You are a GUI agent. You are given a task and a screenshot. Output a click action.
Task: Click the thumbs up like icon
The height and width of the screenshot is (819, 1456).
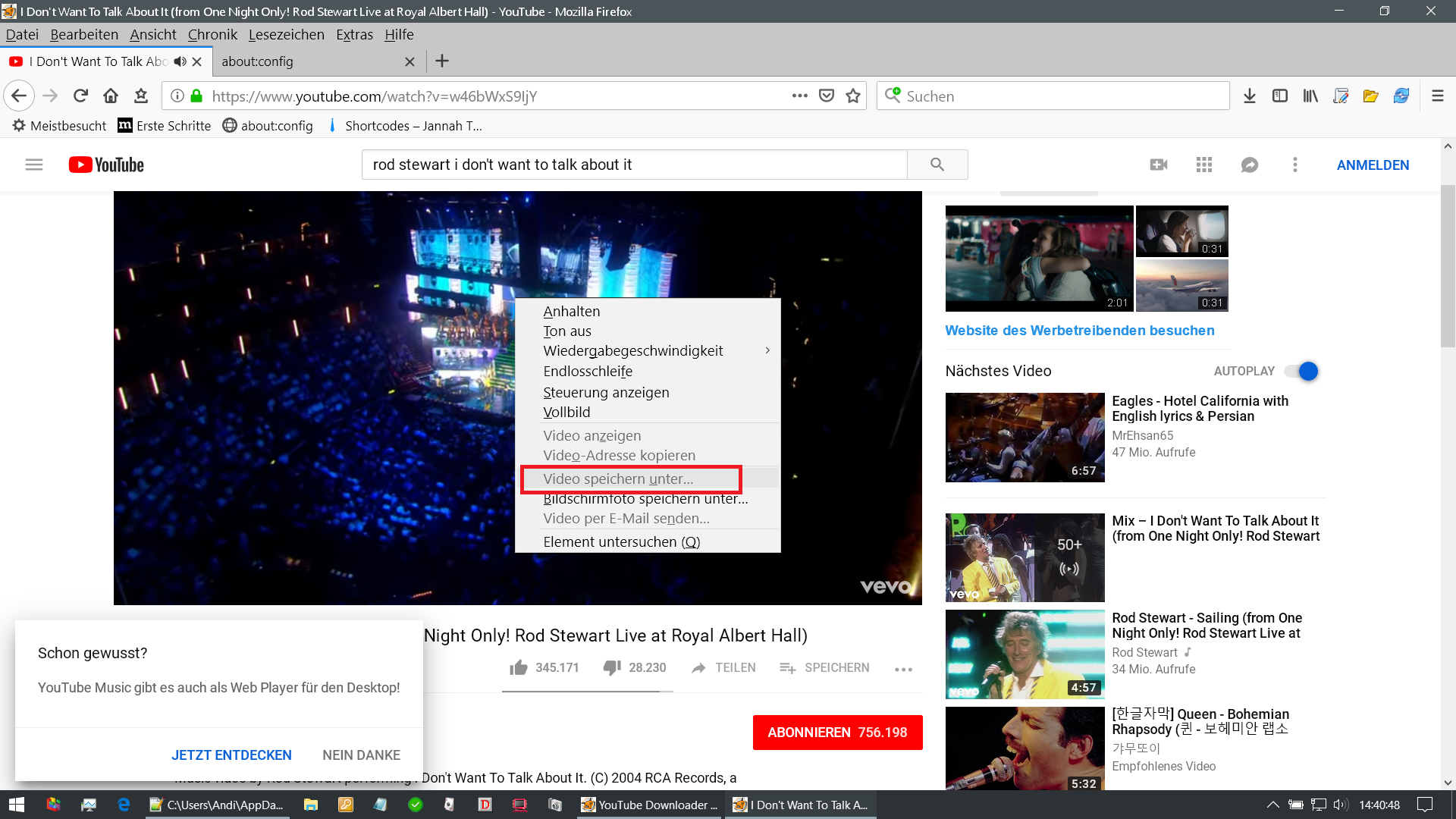519,667
